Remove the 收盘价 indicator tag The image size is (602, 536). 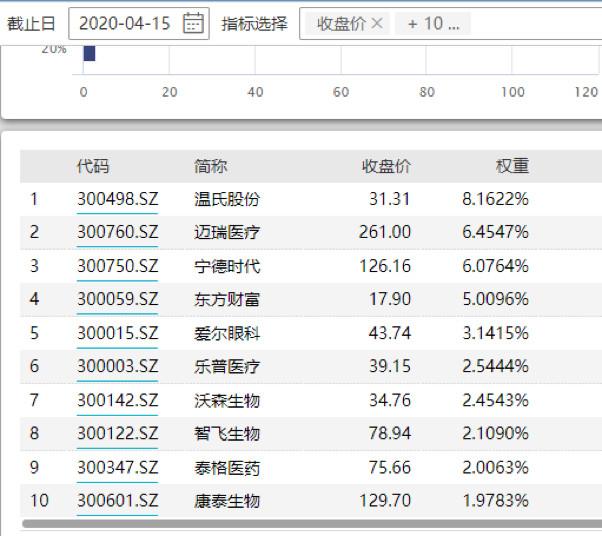click(377, 24)
